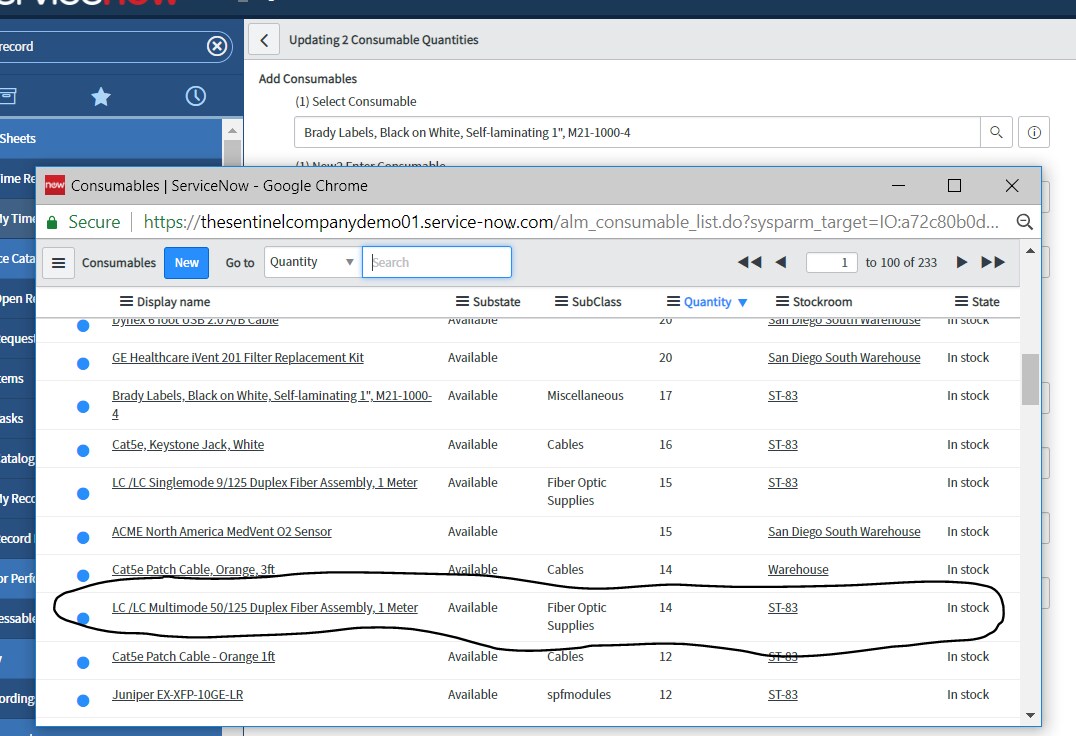Click the popup window vertical scrollbar thumb

1030,379
